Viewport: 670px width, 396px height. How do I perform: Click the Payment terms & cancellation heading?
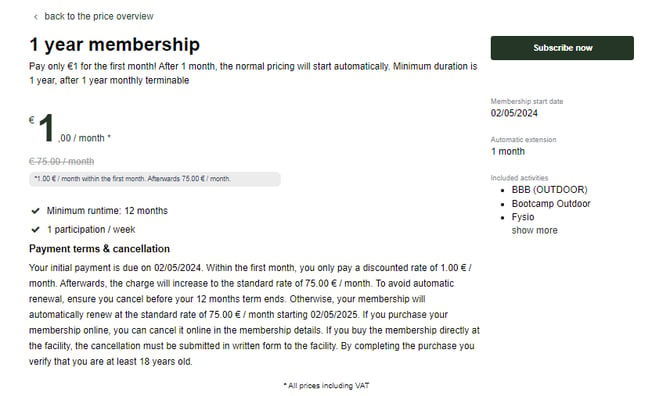click(99, 249)
